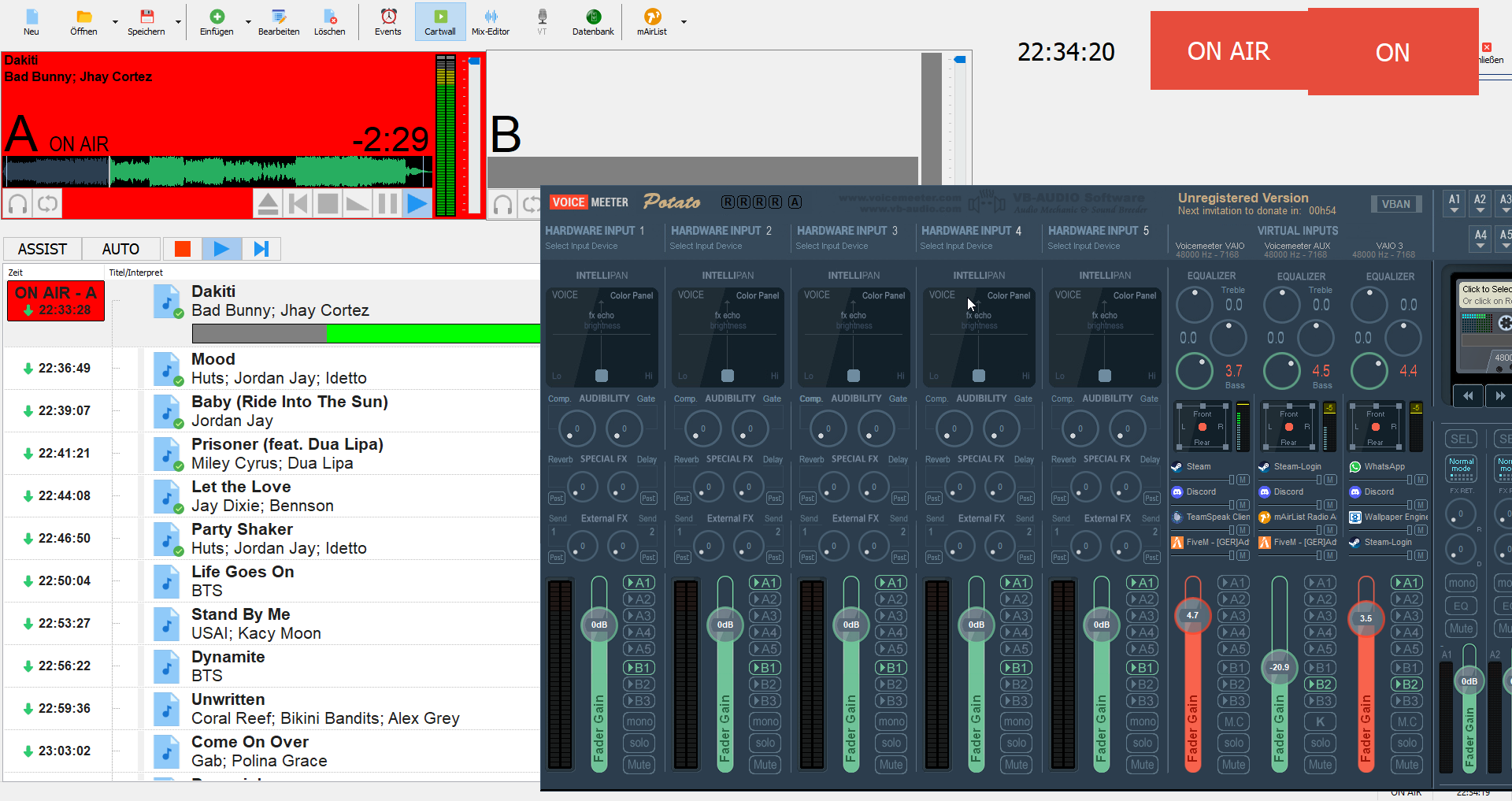Open Hardware Input 2 device selection
This screenshot has height=801, width=1512.
[706, 246]
